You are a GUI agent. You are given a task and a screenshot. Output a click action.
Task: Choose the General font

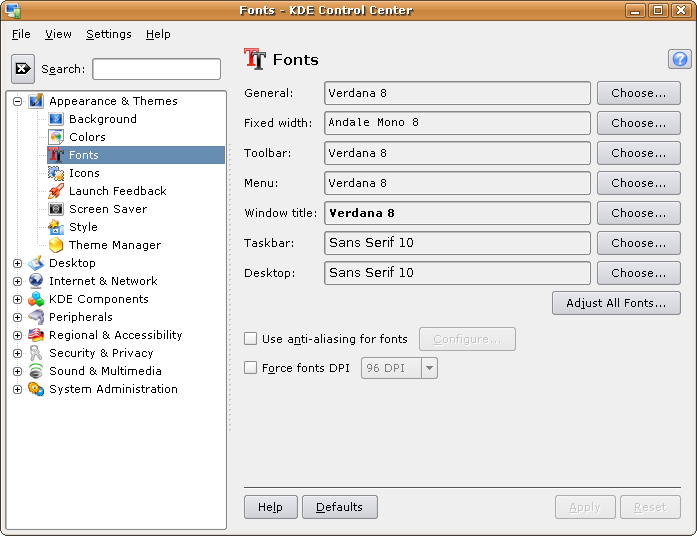639,93
